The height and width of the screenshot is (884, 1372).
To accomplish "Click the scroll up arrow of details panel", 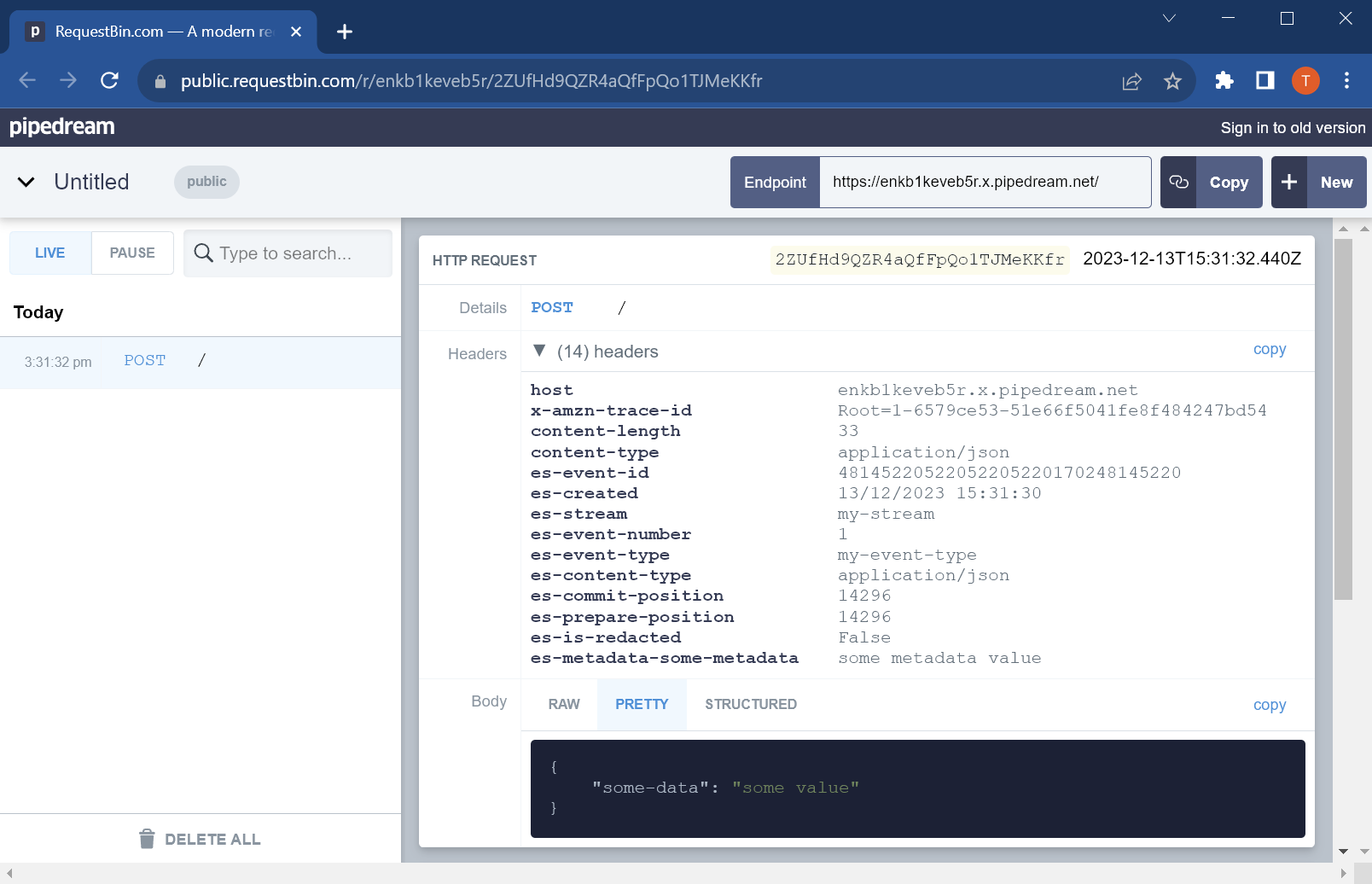I will coord(1343,229).
